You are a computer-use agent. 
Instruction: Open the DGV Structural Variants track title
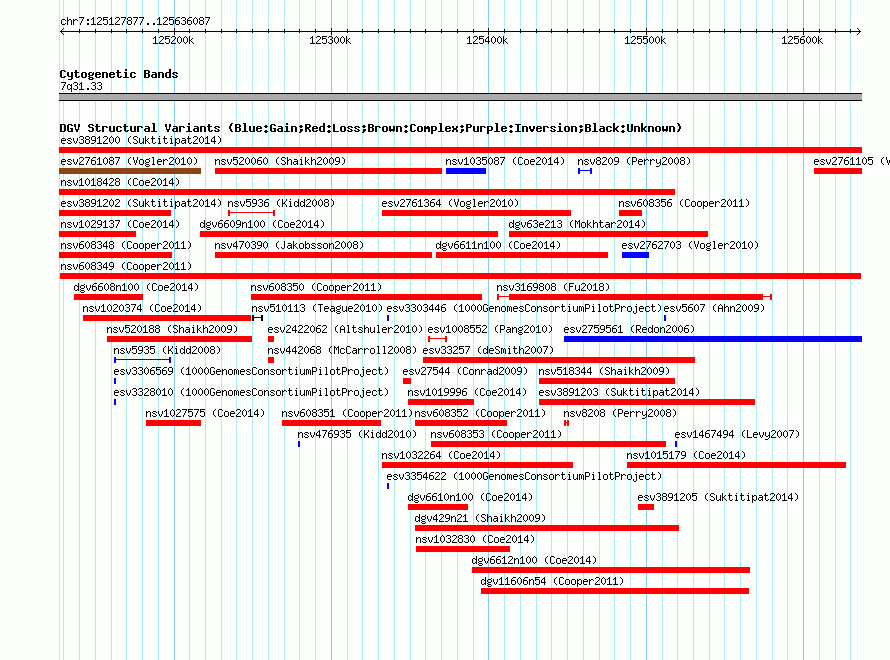pos(371,128)
